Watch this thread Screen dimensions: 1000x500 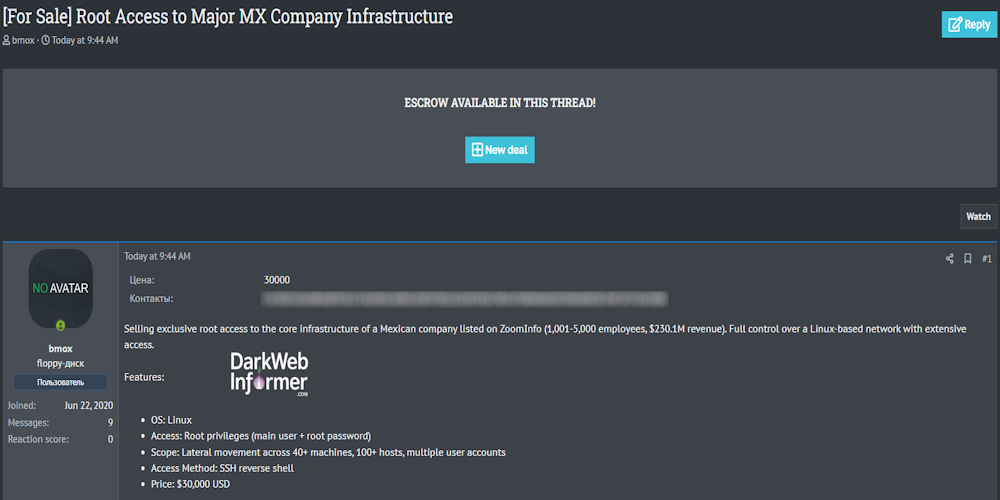click(x=978, y=216)
